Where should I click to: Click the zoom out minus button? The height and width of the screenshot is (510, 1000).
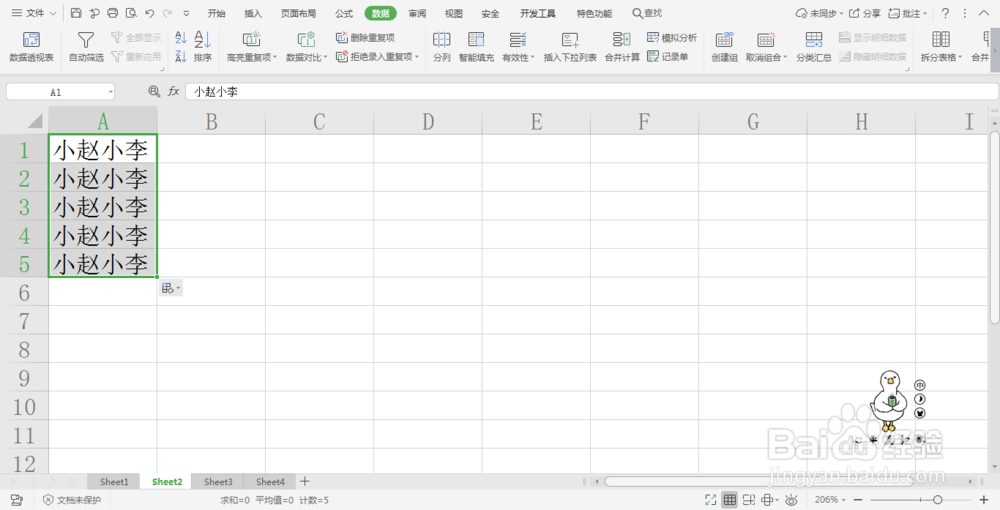tap(858, 500)
